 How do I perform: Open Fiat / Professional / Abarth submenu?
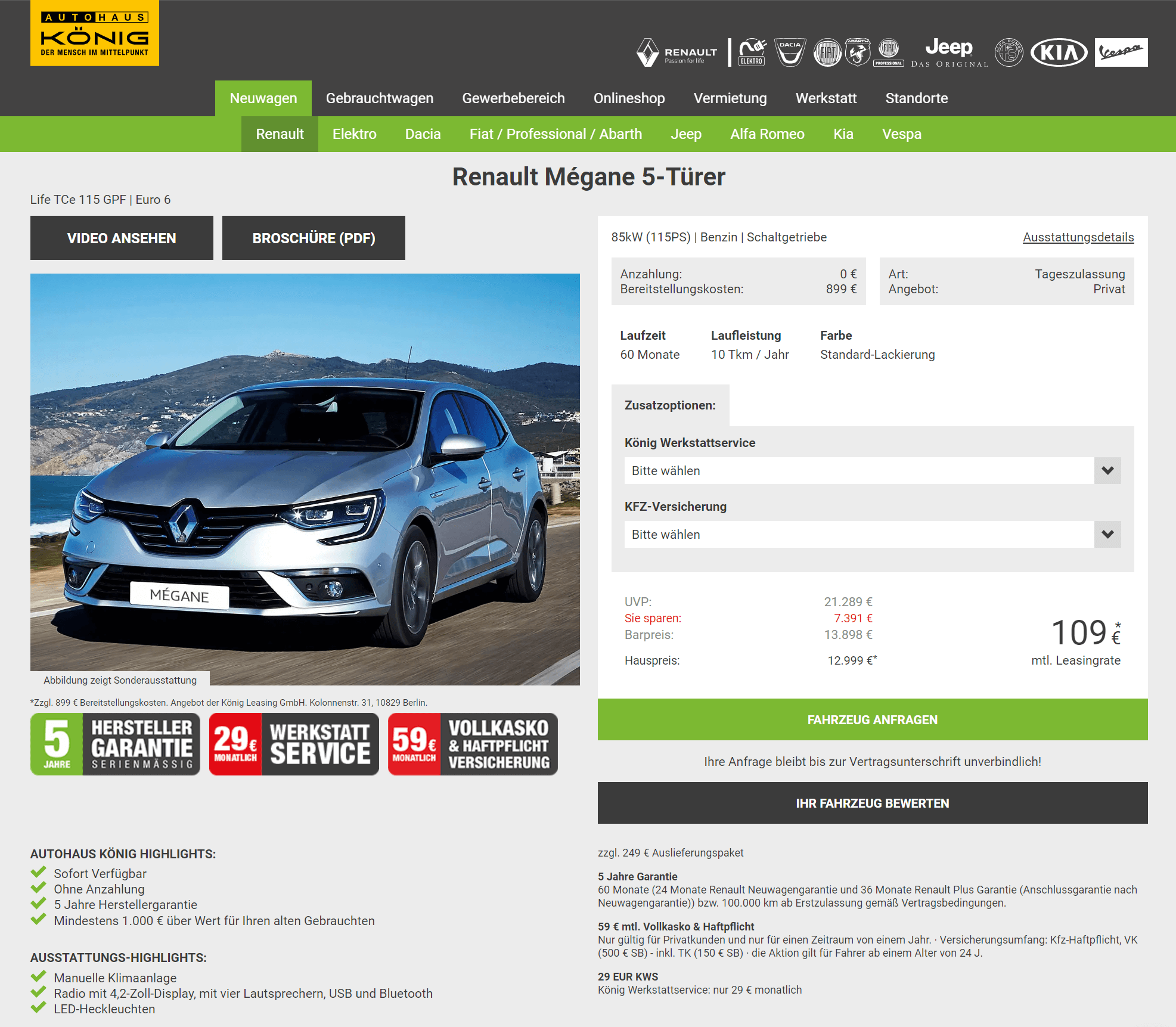(x=556, y=134)
